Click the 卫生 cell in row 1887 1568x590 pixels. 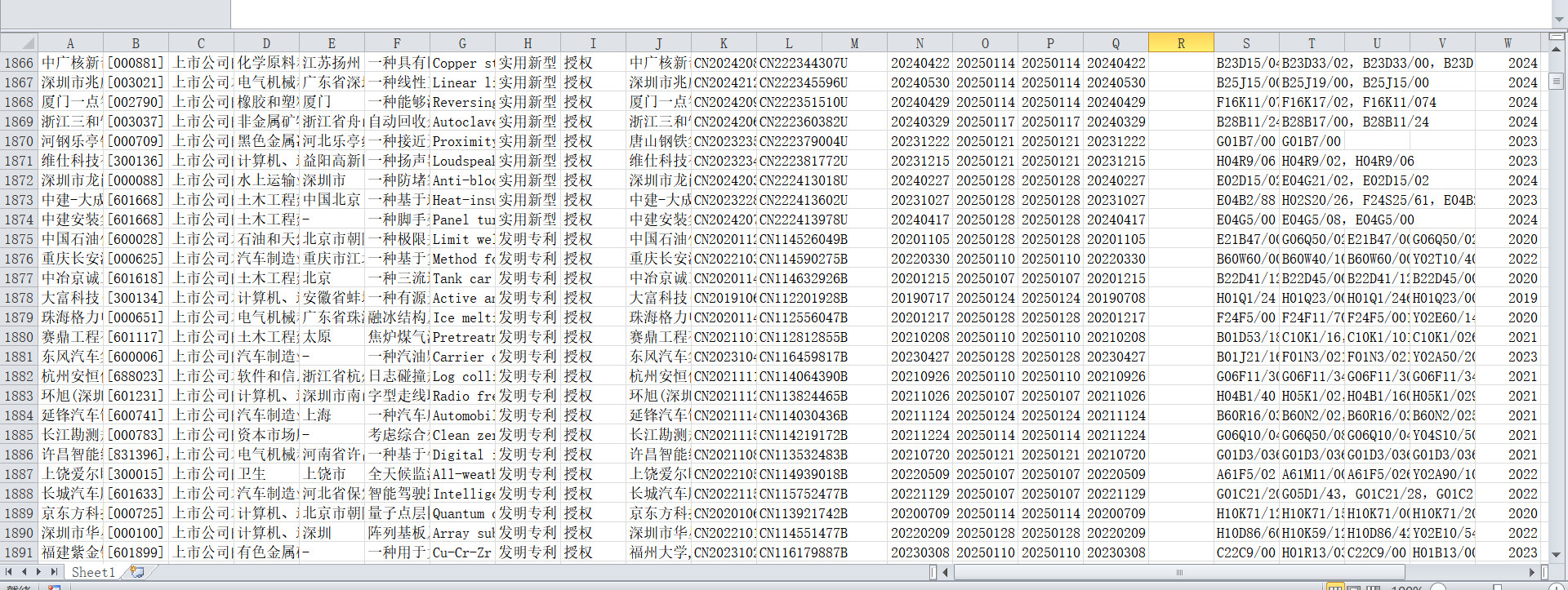coord(266,474)
